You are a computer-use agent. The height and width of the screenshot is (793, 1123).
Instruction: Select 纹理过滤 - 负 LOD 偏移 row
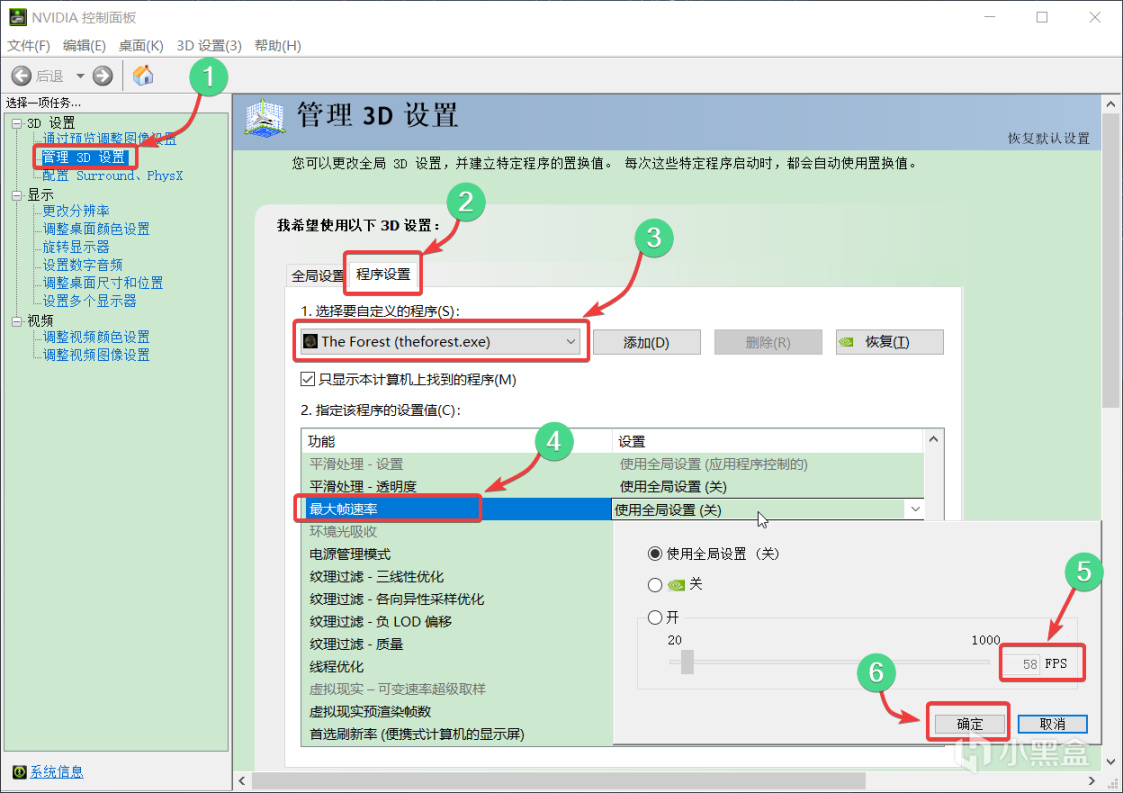[x=456, y=622]
